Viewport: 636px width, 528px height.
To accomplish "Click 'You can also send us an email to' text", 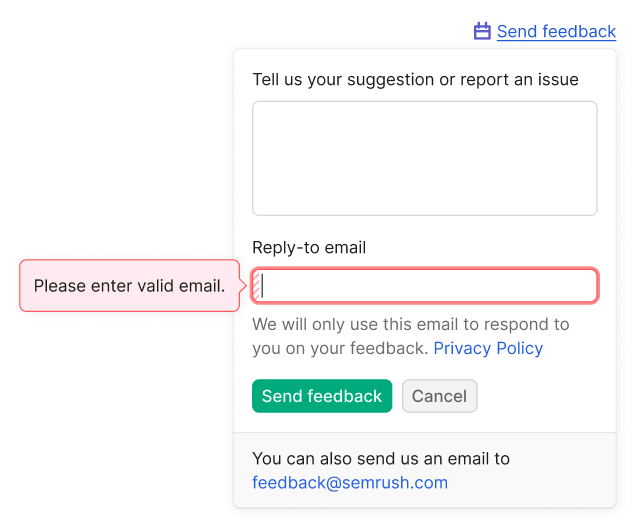I will 381,459.
